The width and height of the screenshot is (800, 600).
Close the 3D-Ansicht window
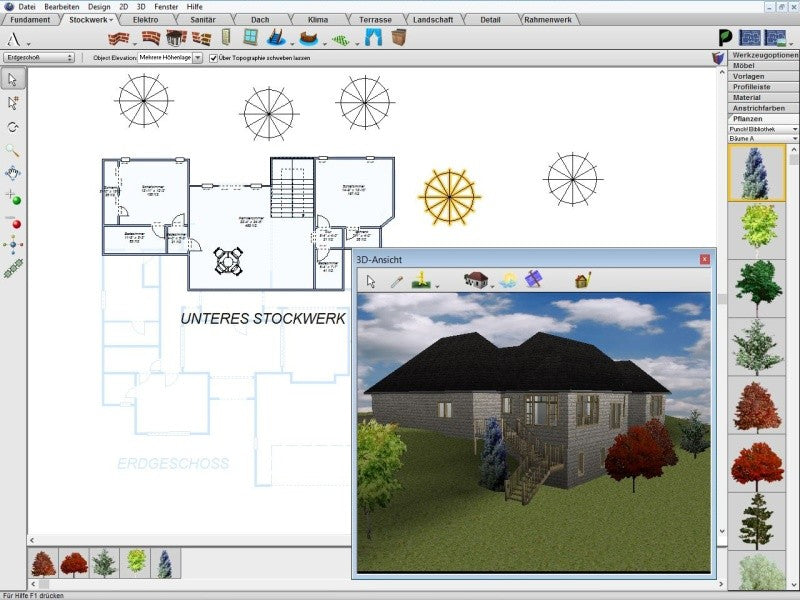click(x=705, y=259)
